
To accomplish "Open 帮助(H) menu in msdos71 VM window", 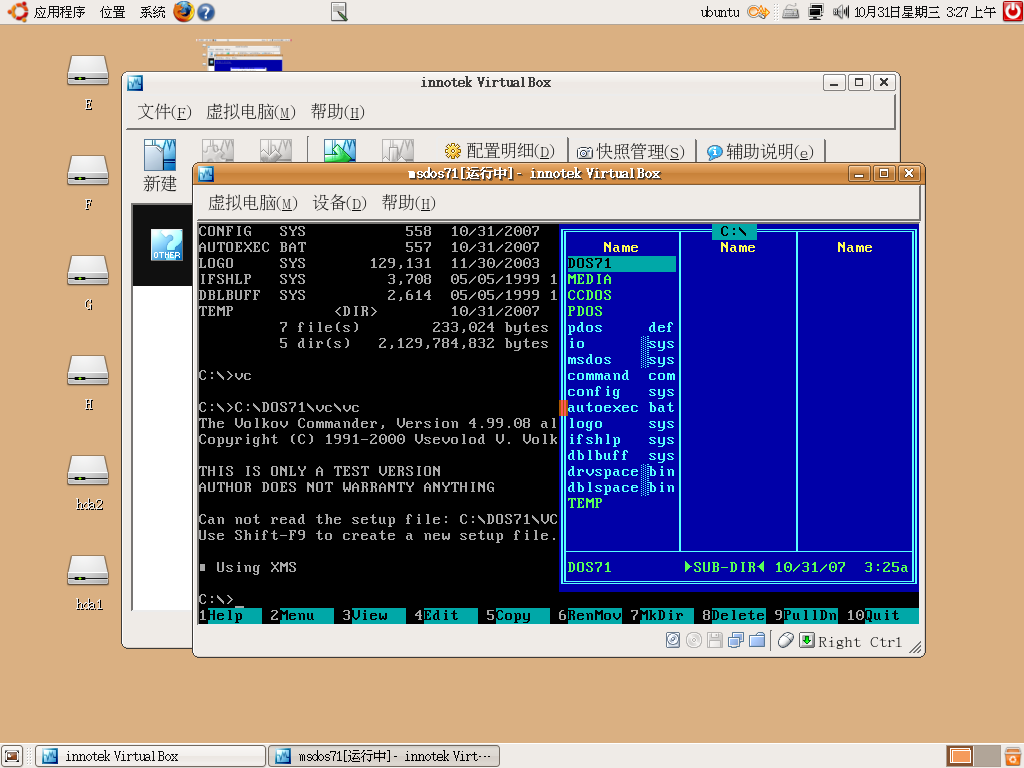I will click(x=408, y=203).
